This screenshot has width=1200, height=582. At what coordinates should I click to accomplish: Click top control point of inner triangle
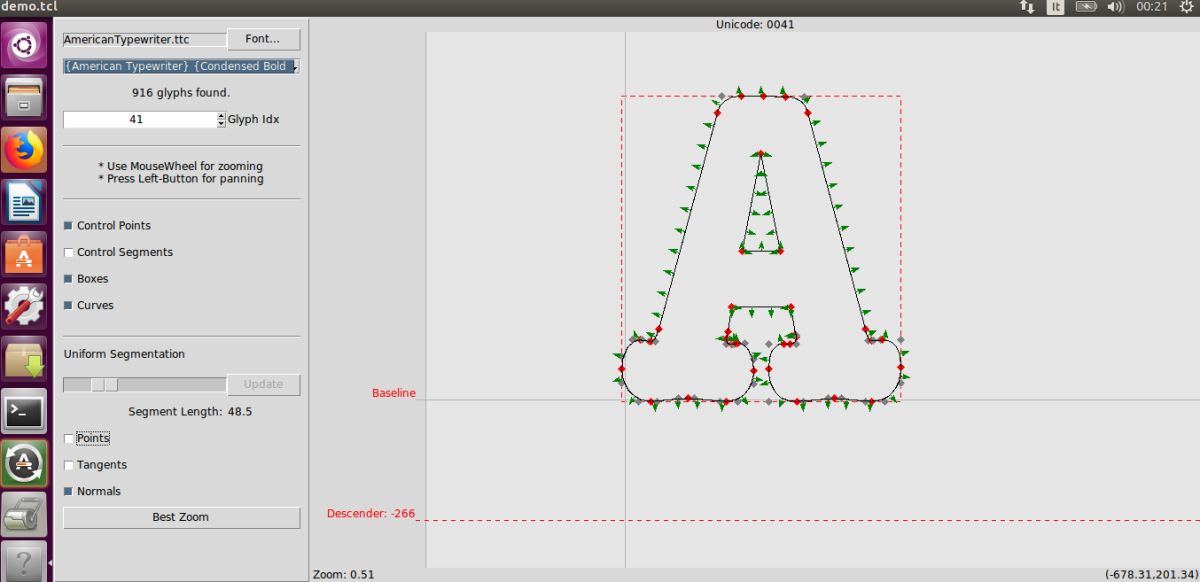tap(761, 154)
